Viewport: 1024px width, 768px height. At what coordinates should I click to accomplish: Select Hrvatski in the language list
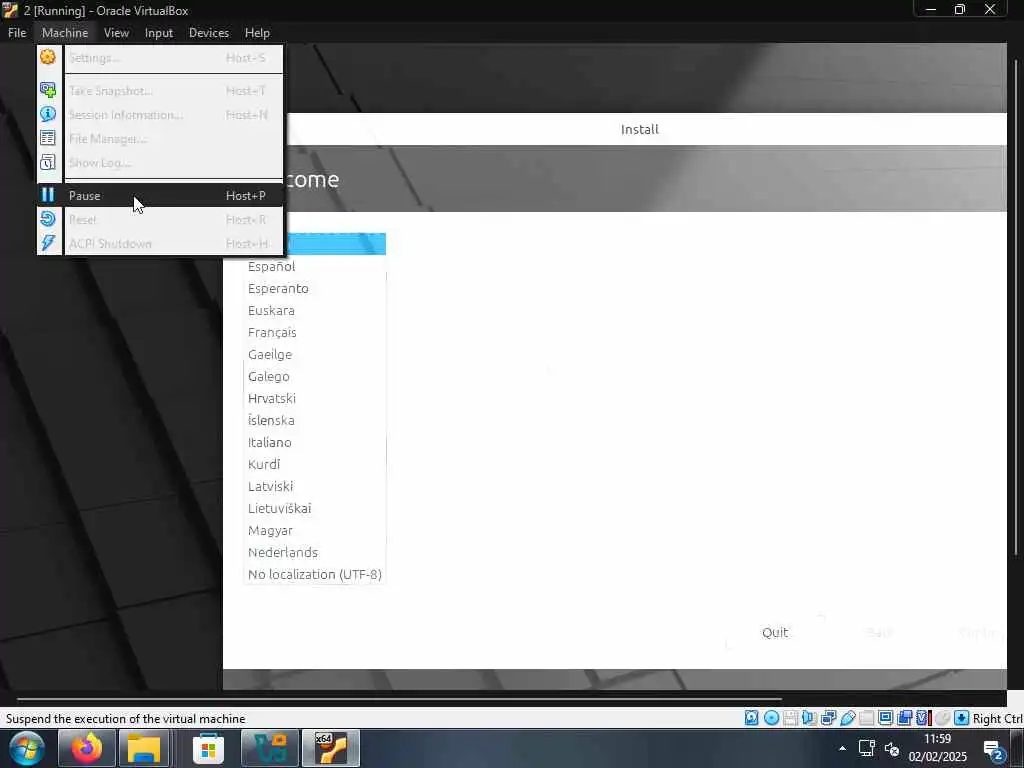(315, 398)
